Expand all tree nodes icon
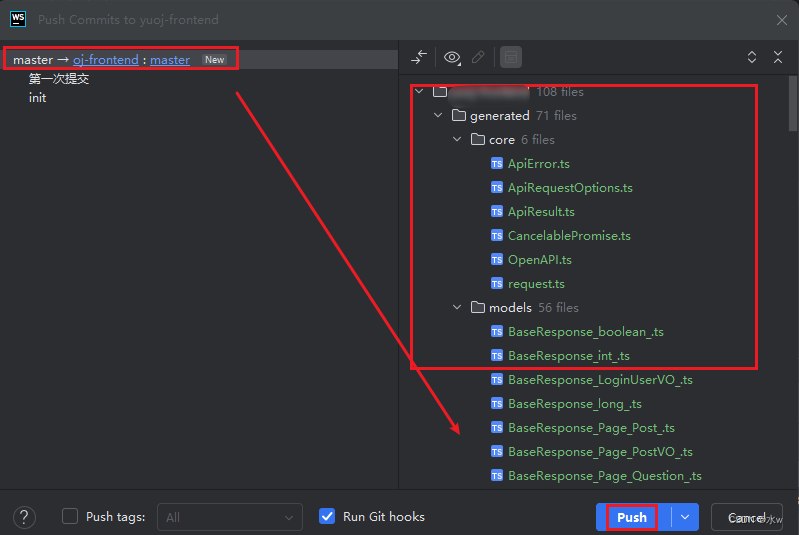The height and width of the screenshot is (535, 799). tap(752, 57)
